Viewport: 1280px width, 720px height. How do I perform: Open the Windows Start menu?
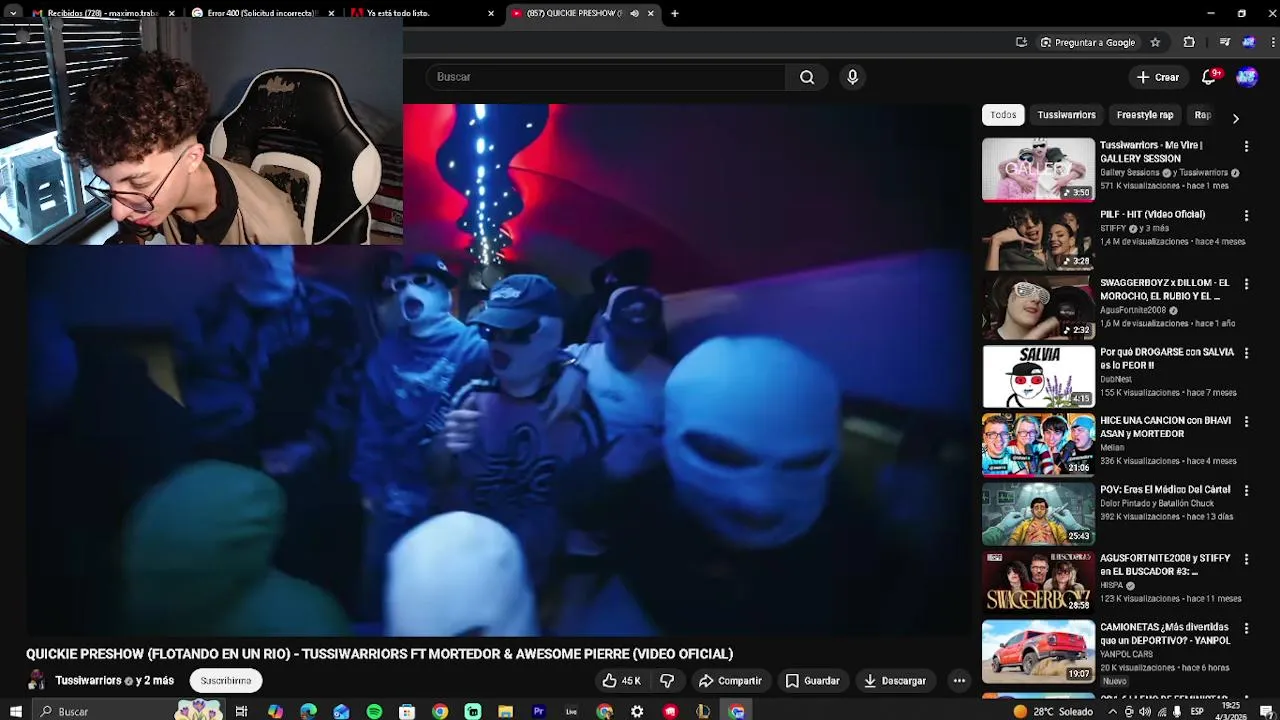16,711
